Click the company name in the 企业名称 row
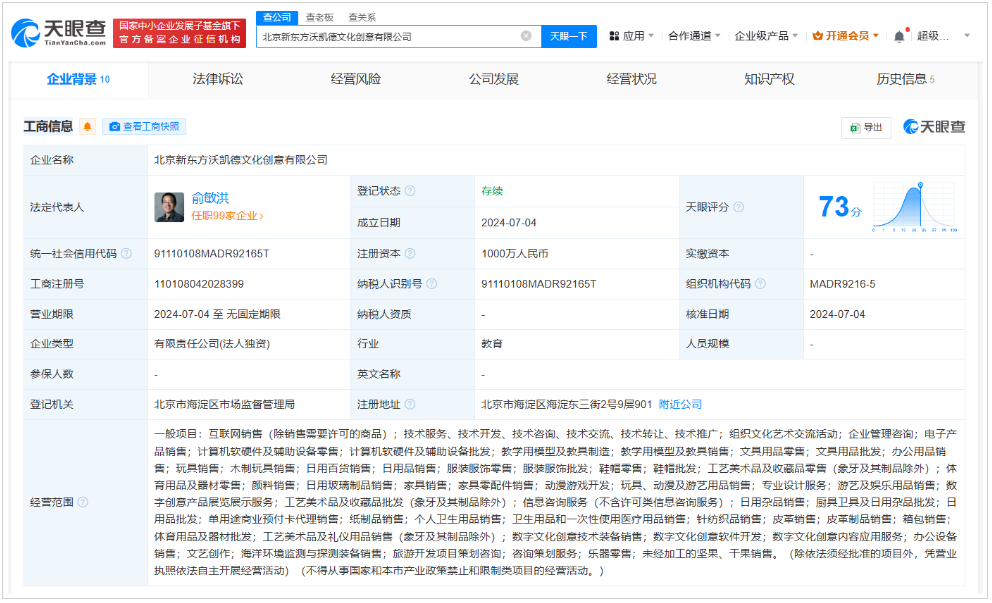 pyautogui.click(x=240, y=160)
